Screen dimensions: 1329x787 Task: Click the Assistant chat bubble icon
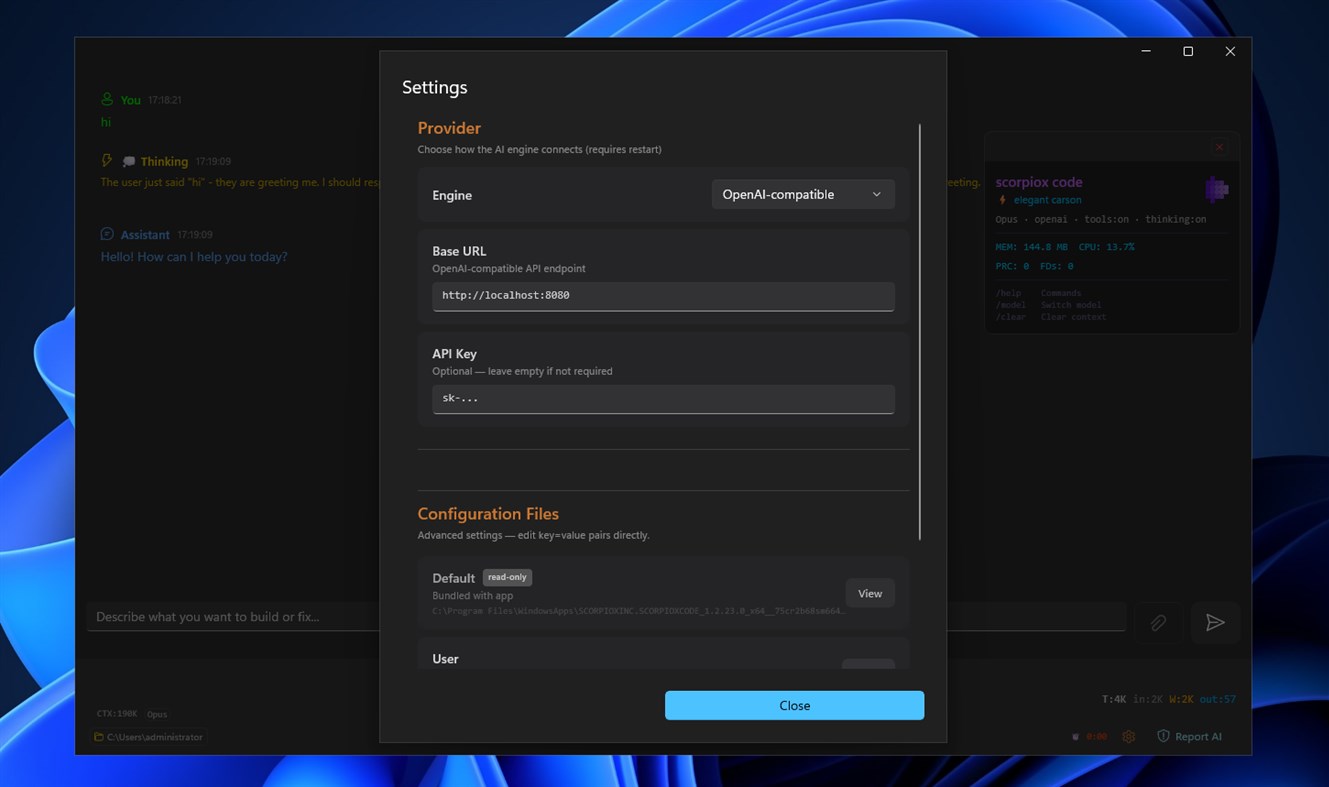tap(107, 234)
